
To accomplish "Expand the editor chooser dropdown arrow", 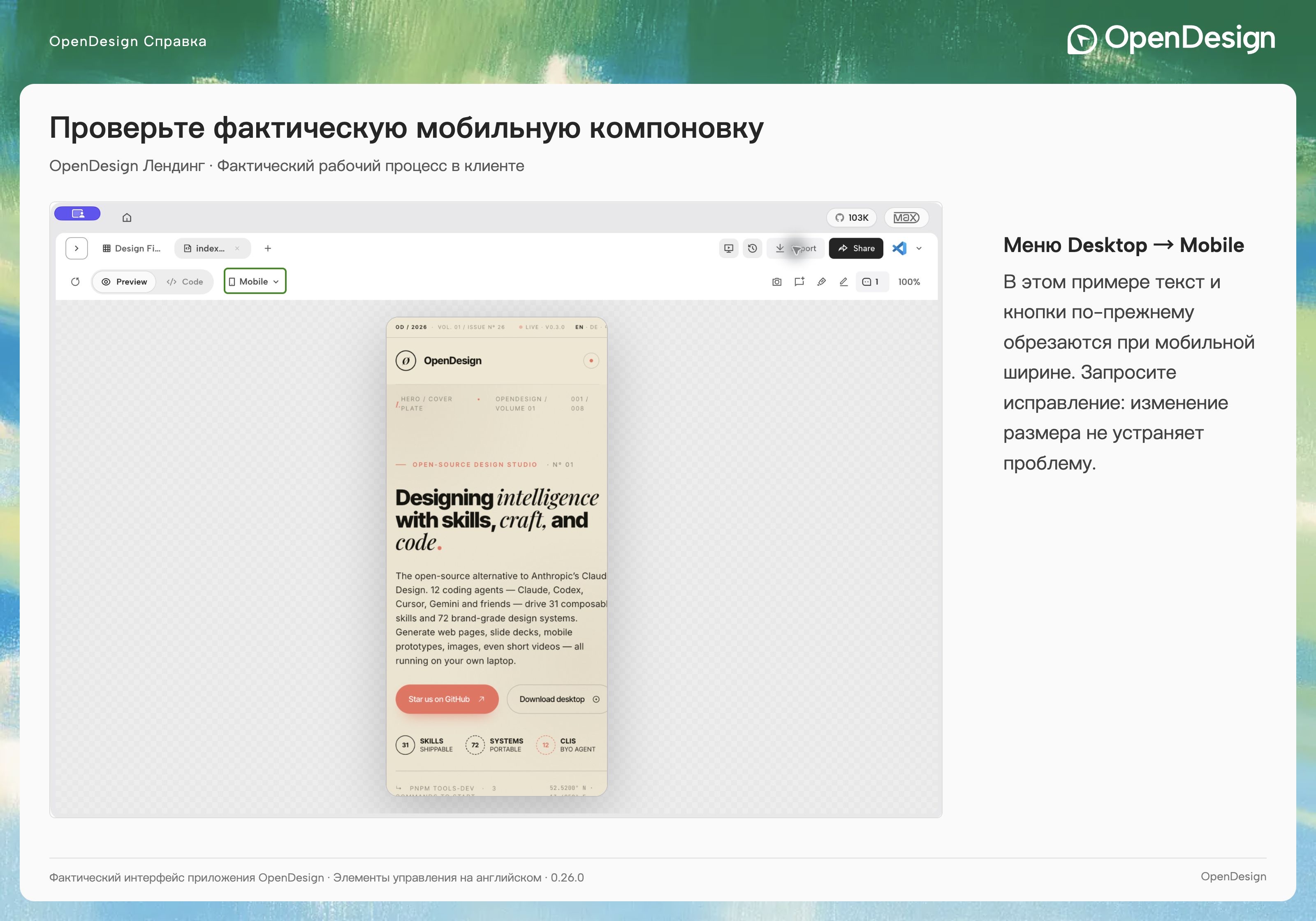I will coord(919,248).
